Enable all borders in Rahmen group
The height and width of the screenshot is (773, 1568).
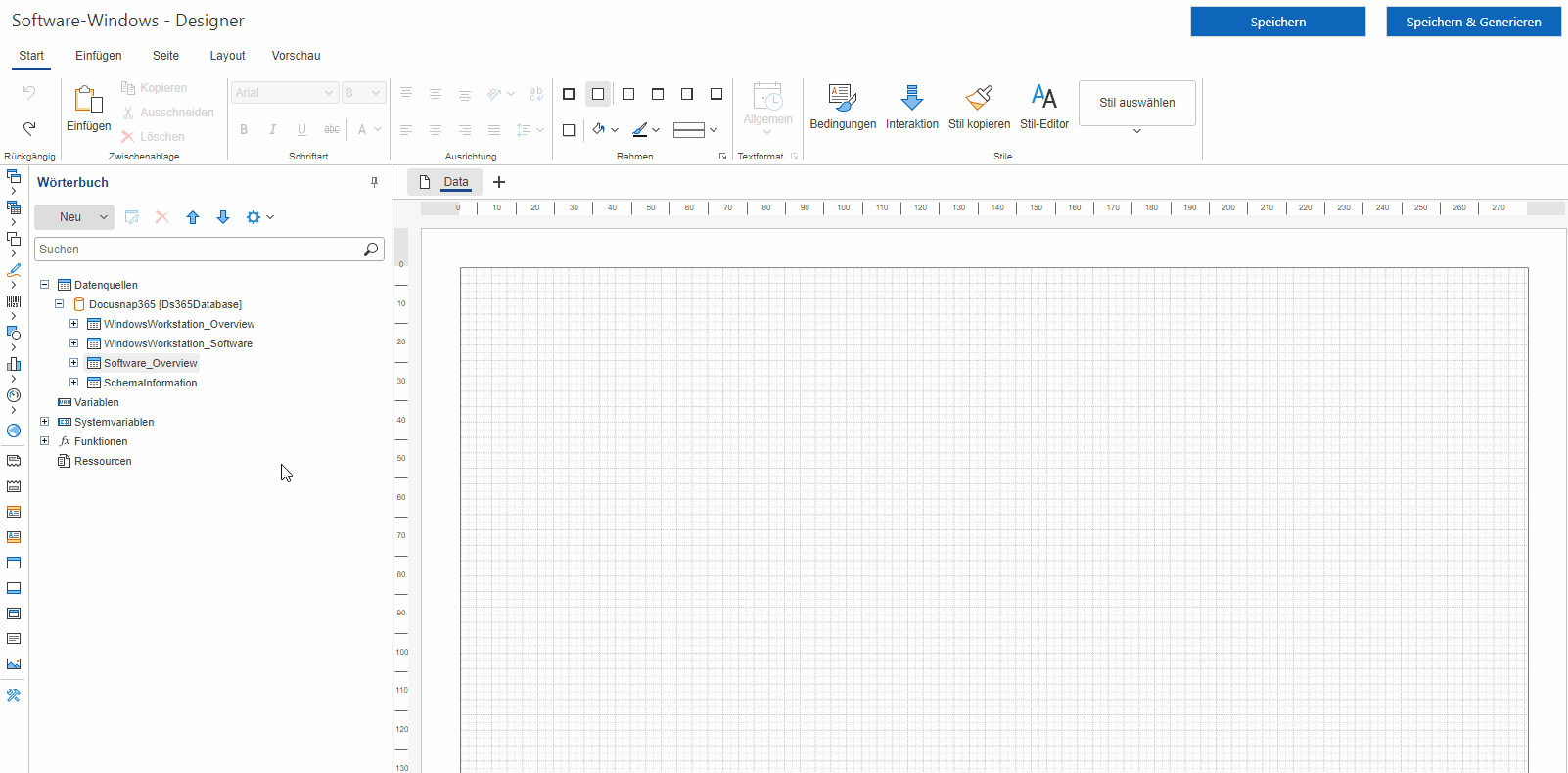pos(569,94)
